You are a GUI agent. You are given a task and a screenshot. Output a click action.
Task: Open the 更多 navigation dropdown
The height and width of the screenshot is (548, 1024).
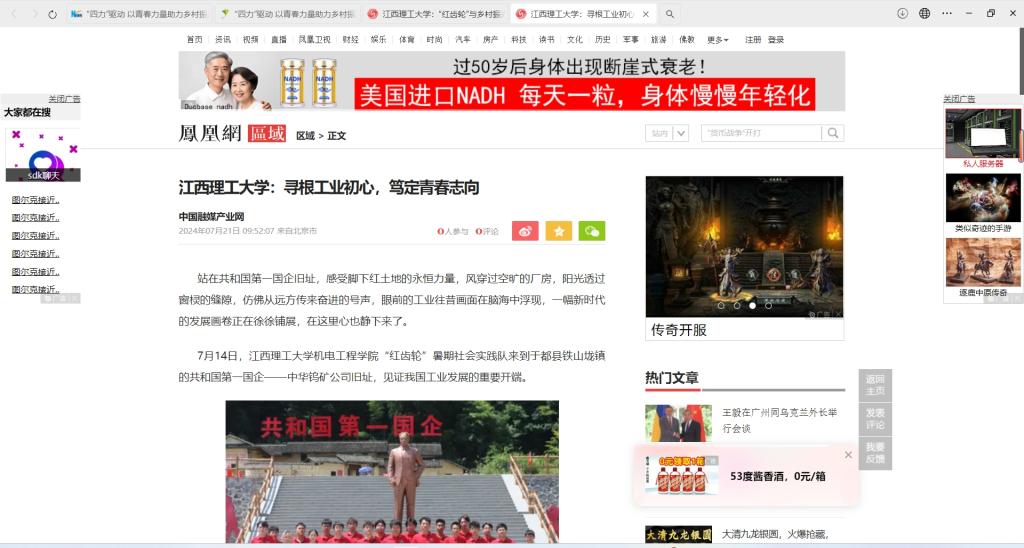pyautogui.click(x=717, y=40)
